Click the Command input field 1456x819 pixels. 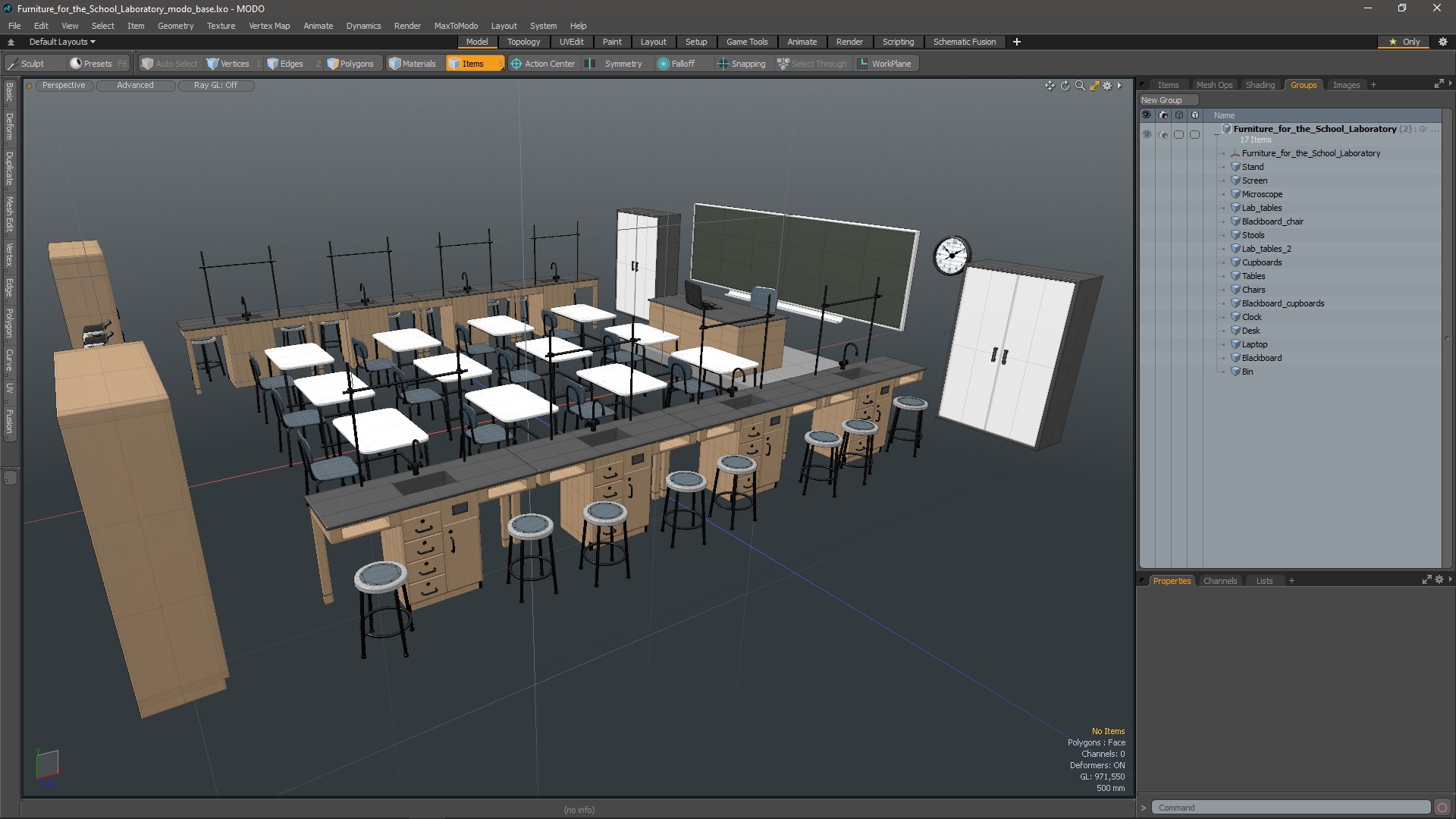click(x=1289, y=808)
